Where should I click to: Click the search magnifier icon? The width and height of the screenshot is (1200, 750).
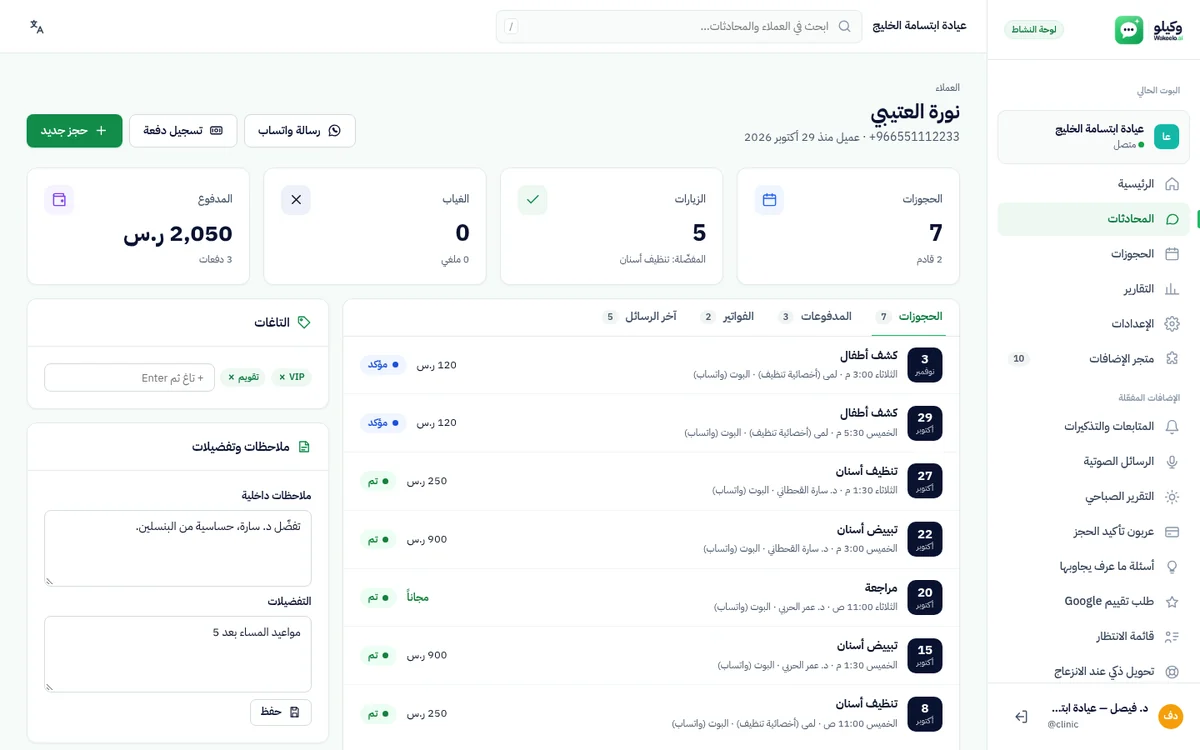point(844,27)
